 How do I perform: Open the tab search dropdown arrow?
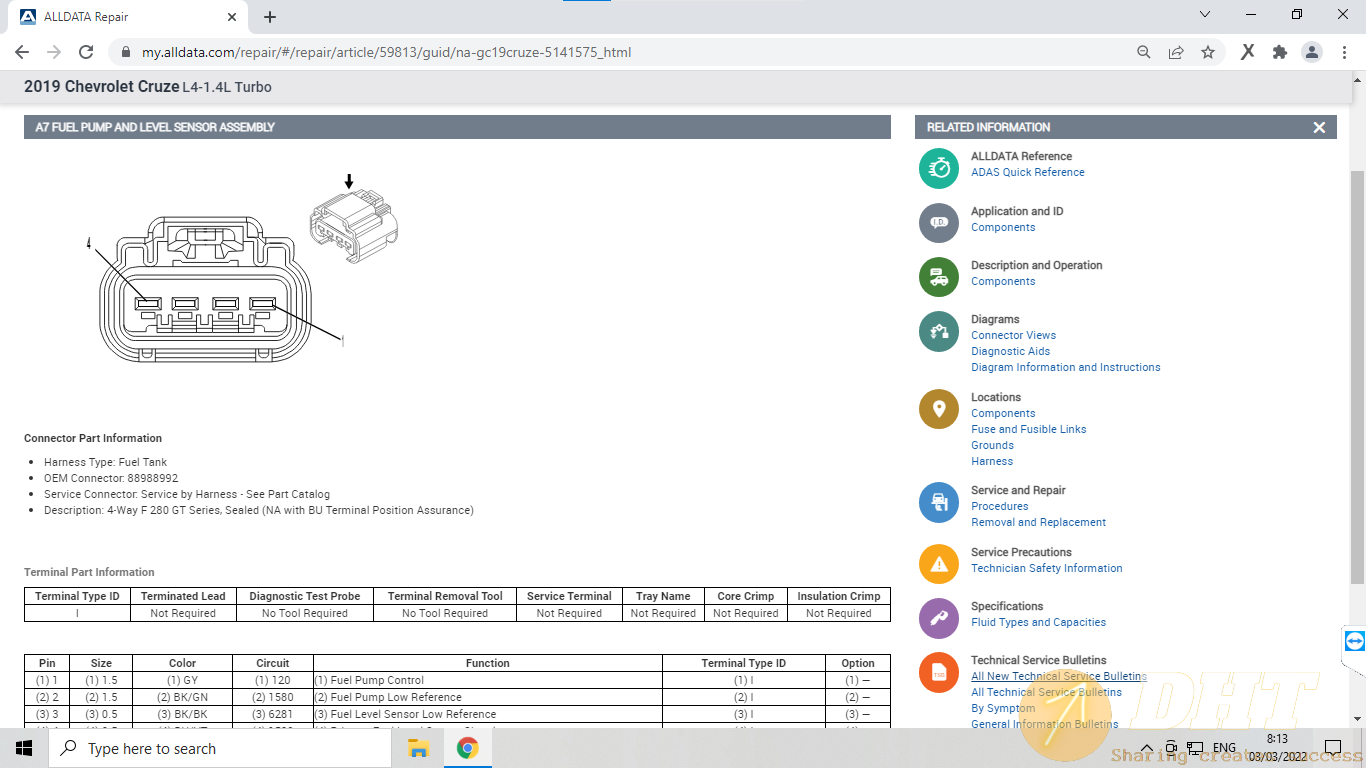coord(1205,14)
